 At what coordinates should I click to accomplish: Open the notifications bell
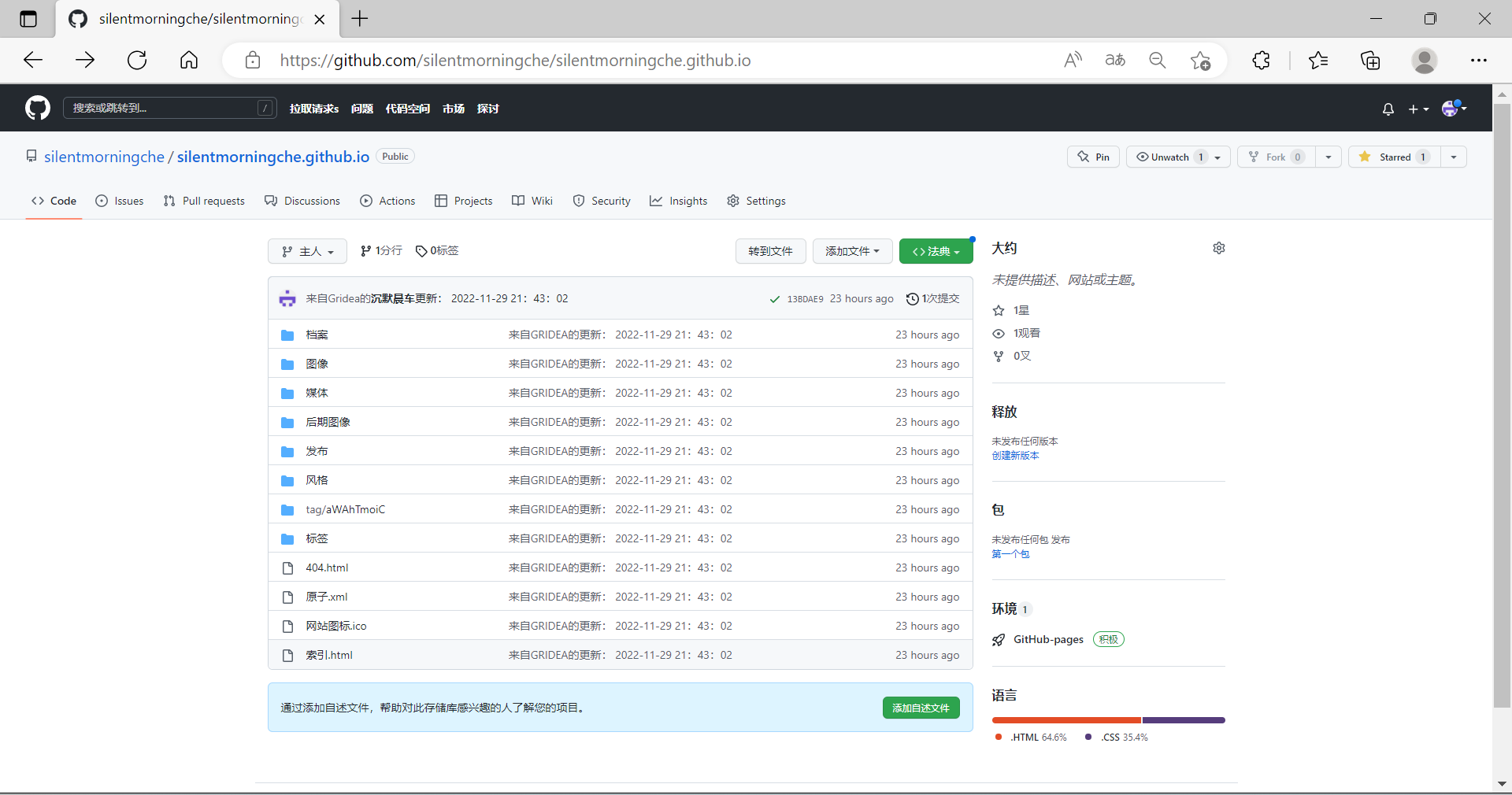[1388, 109]
